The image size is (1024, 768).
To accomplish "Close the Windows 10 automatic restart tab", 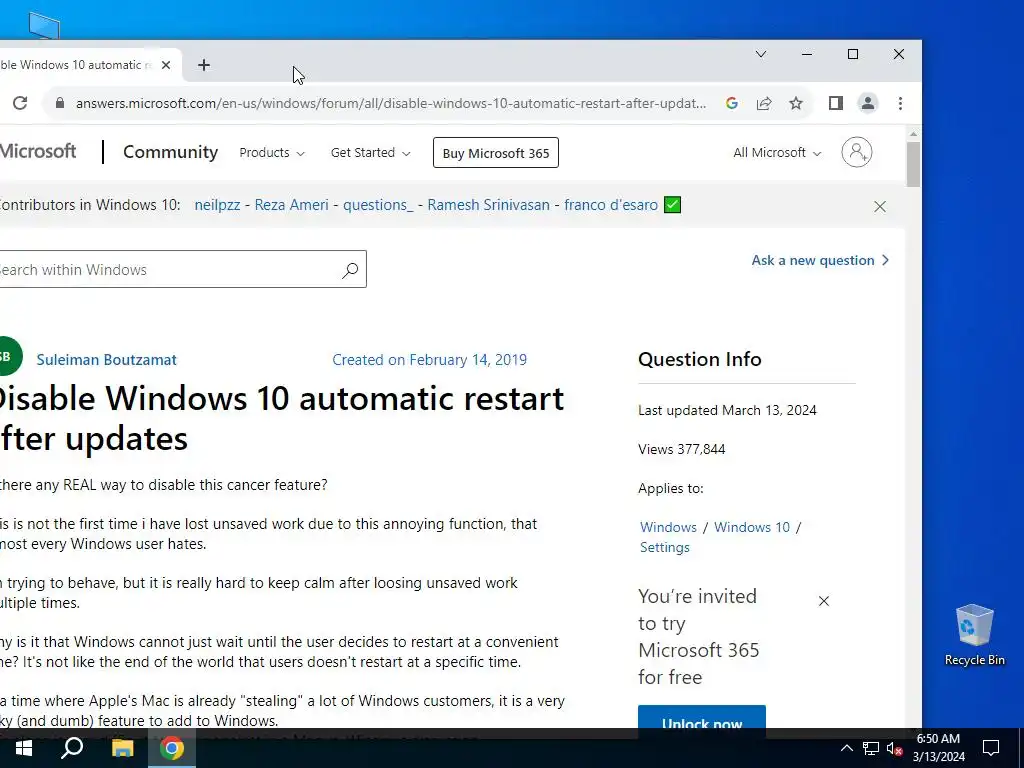I will [166, 65].
